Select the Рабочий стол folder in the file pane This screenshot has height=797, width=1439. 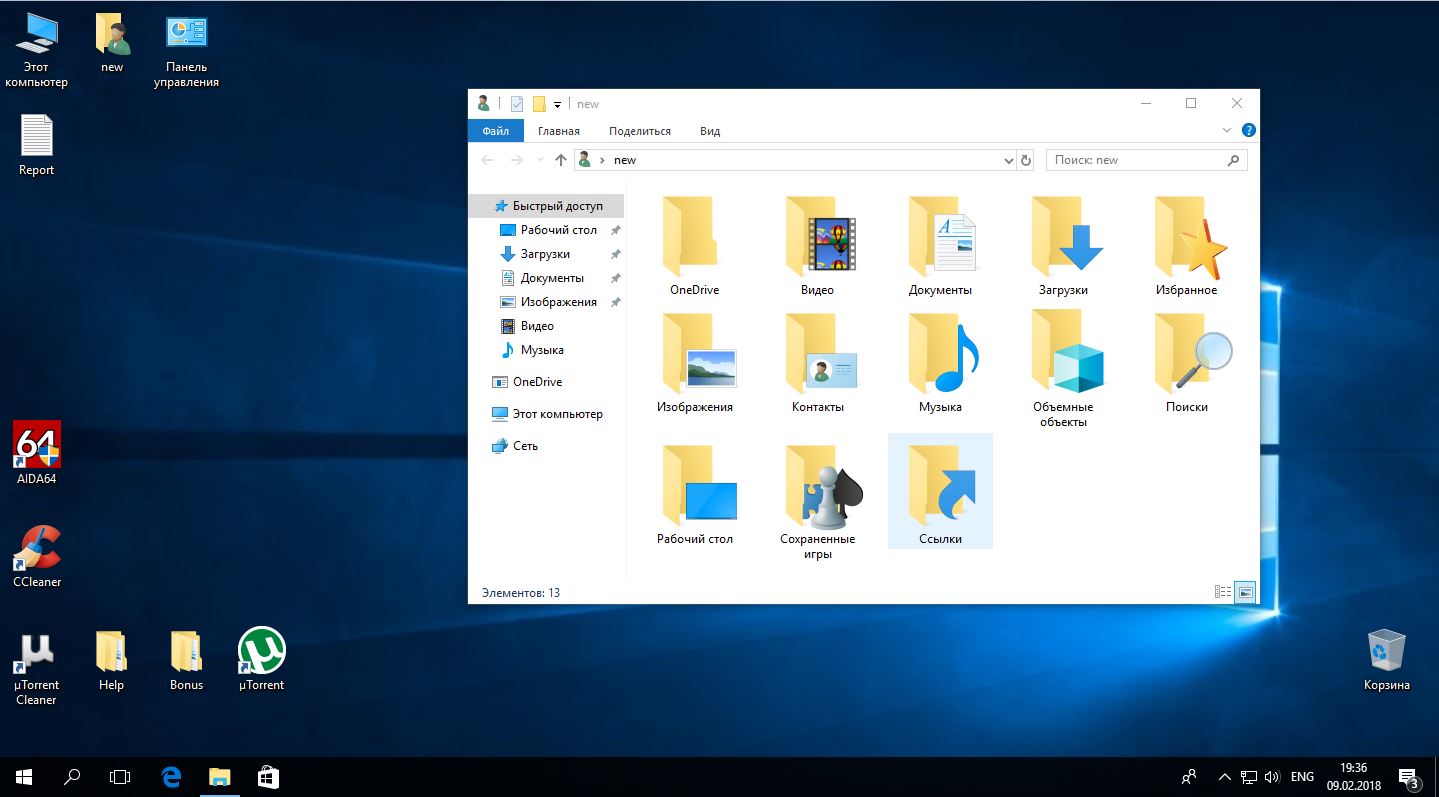pos(694,495)
